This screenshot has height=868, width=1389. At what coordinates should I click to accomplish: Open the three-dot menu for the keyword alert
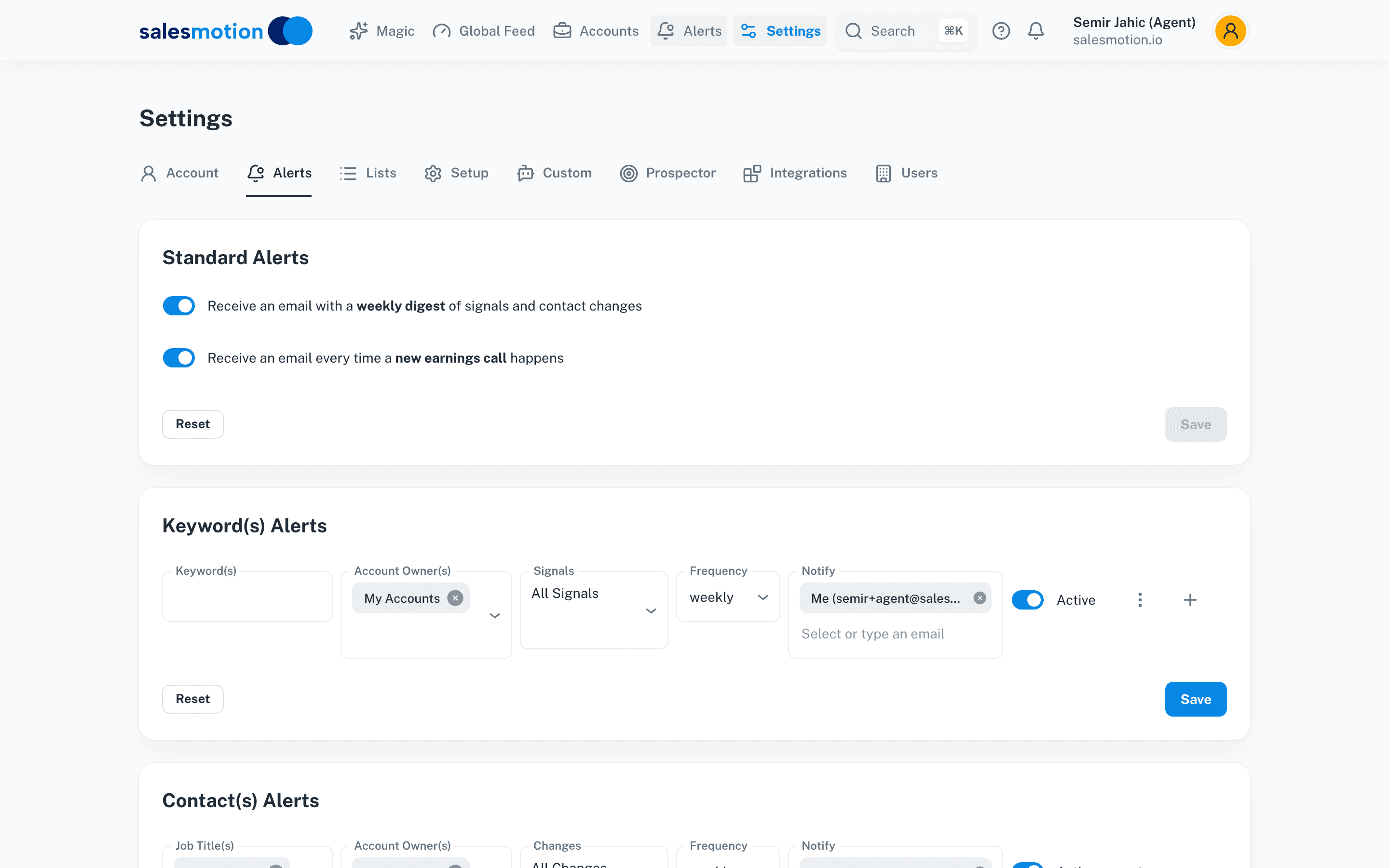click(1140, 600)
